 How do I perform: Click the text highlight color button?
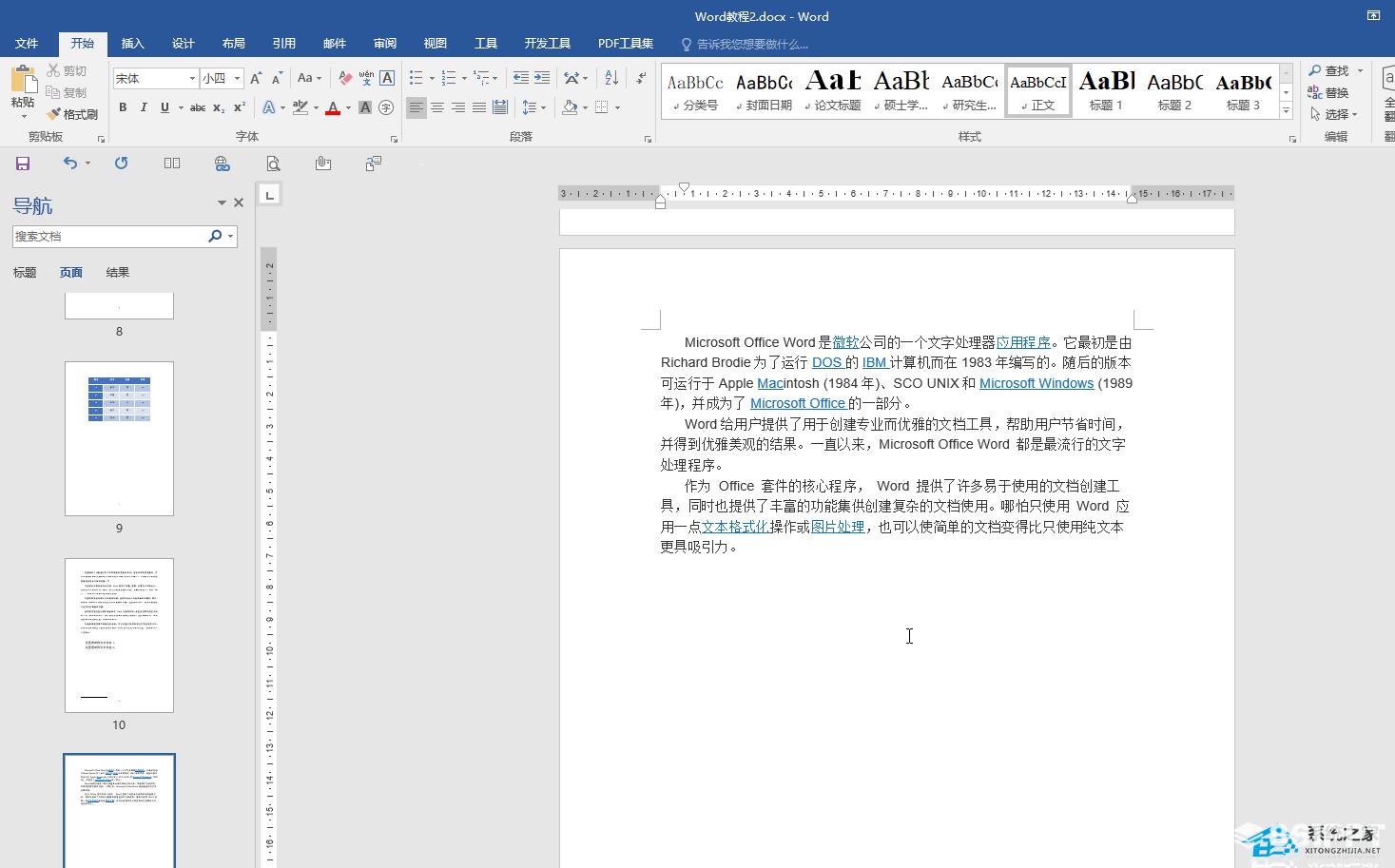(300, 107)
